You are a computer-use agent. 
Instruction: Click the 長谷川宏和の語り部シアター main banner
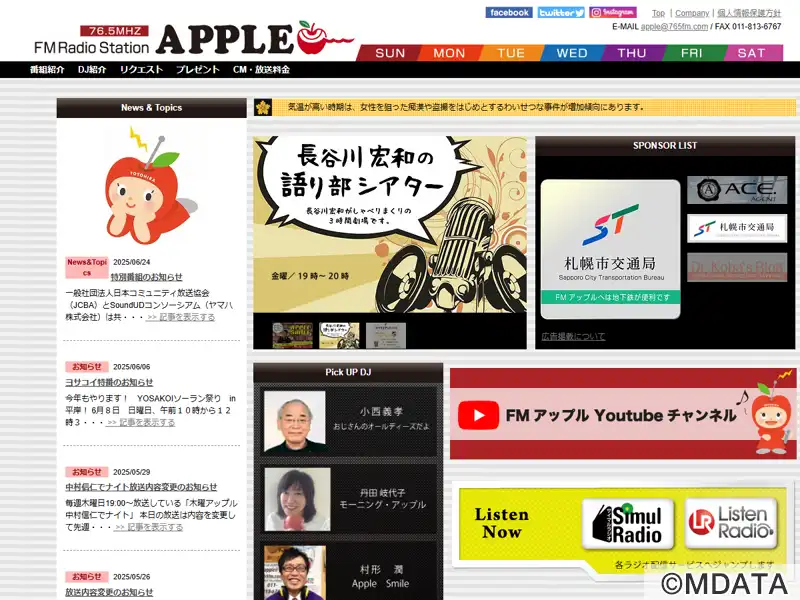[x=390, y=224]
